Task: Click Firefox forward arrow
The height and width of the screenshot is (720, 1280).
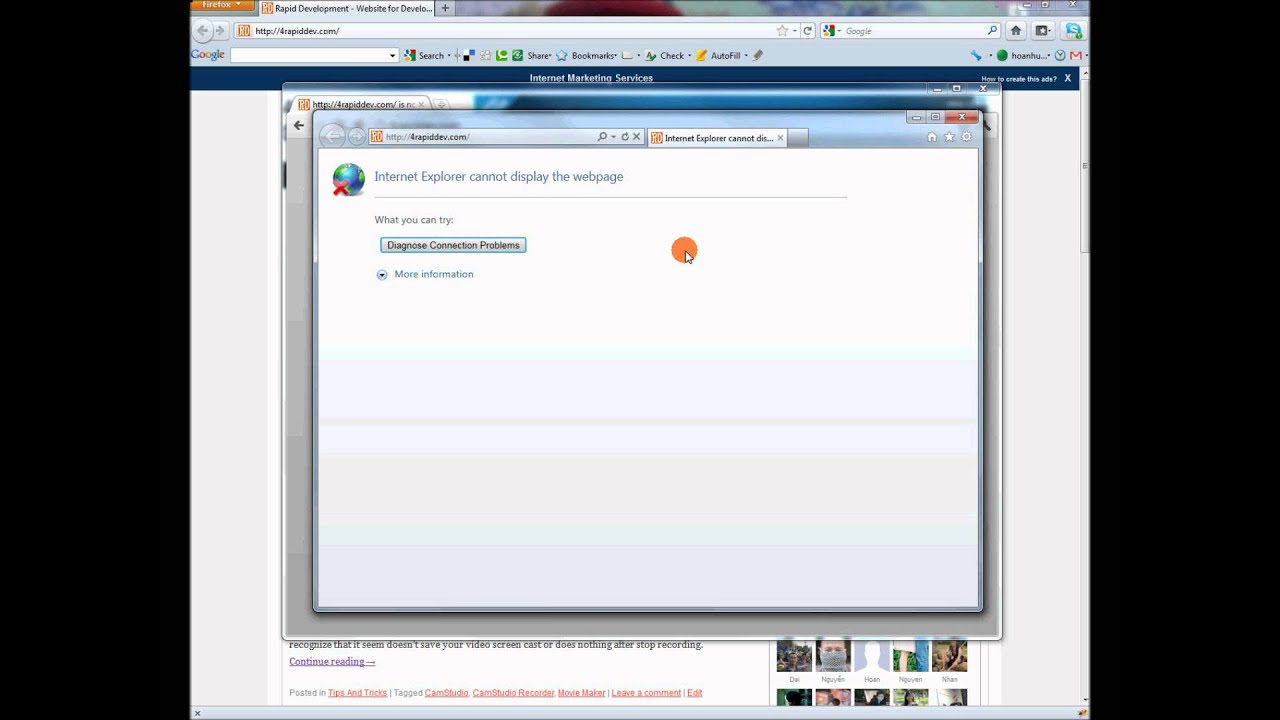Action: pos(221,31)
